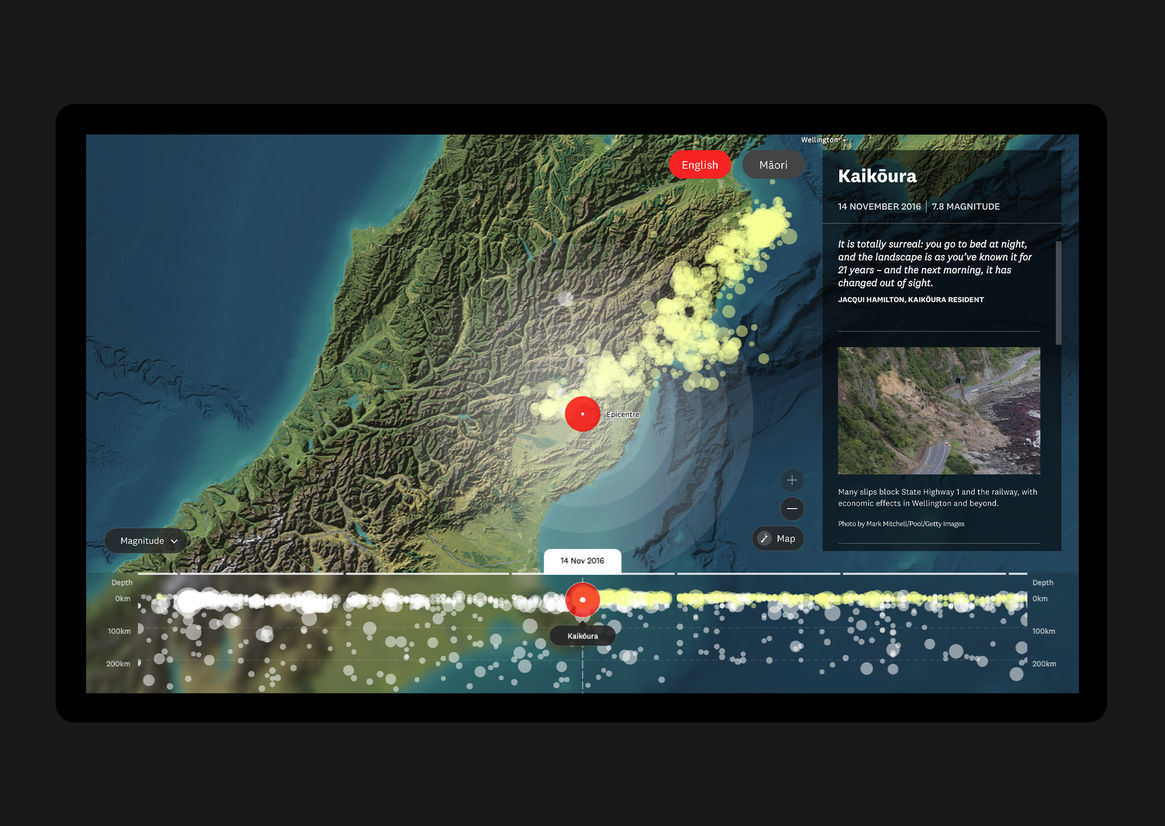Switch language to English
The height and width of the screenshot is (826, 1165).
tap(699, 165)
